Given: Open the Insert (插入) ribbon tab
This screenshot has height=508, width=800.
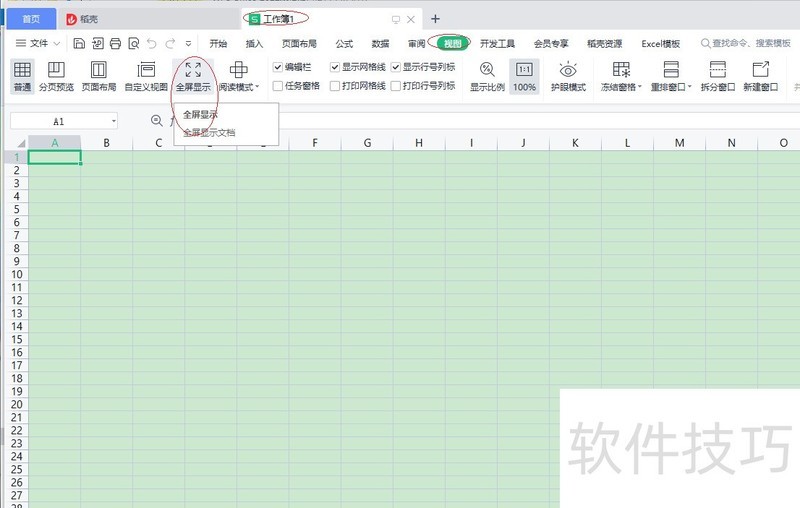Looking at the screenshot, I should tap(255, 43).
